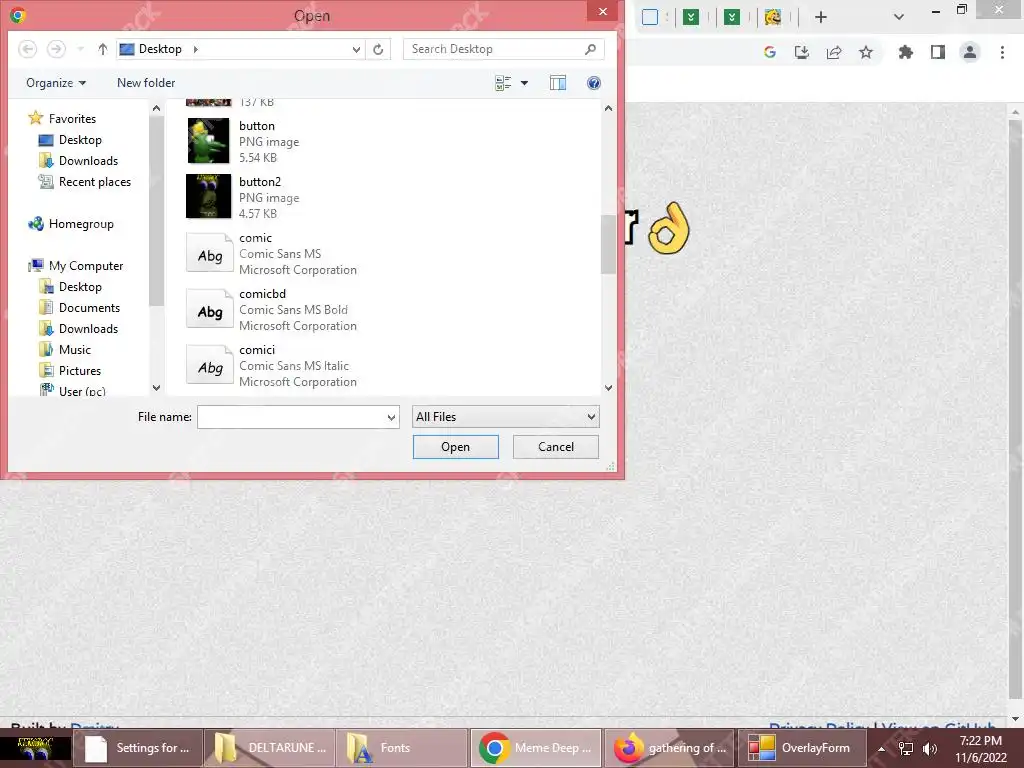Screen dimensions: 1024x768
Task: Click the network icon in system tray
Action: pyautogui.click(x=905, y=749)
